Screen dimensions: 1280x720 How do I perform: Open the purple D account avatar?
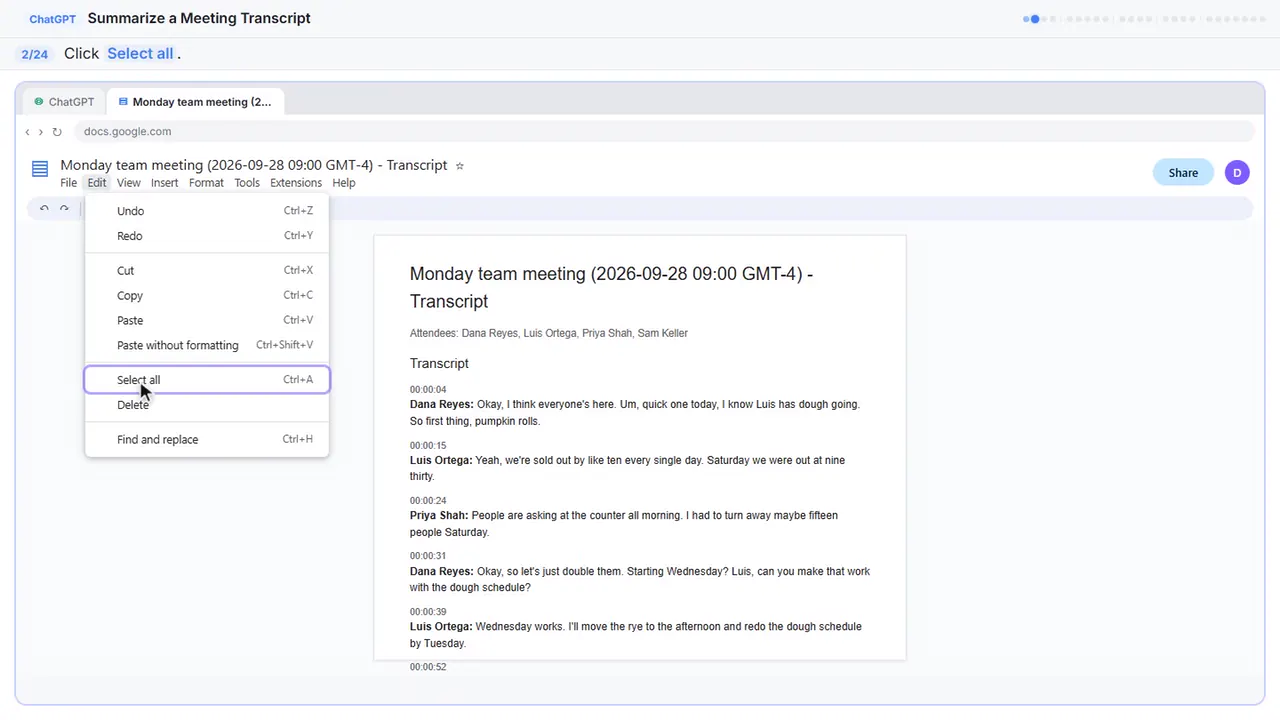1237,172
